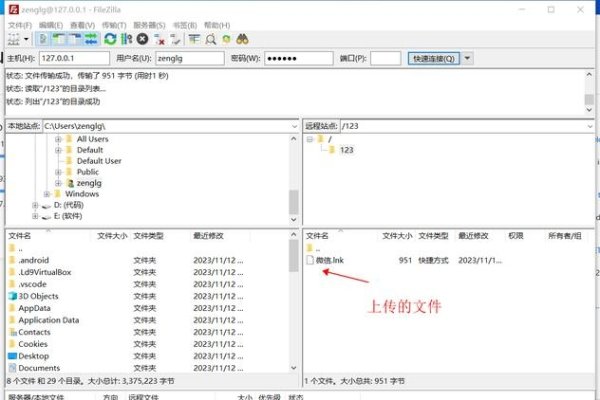Click the Disconnect from server icon
The height and width of the screenshot is (400, 600).
click(159, 39)
